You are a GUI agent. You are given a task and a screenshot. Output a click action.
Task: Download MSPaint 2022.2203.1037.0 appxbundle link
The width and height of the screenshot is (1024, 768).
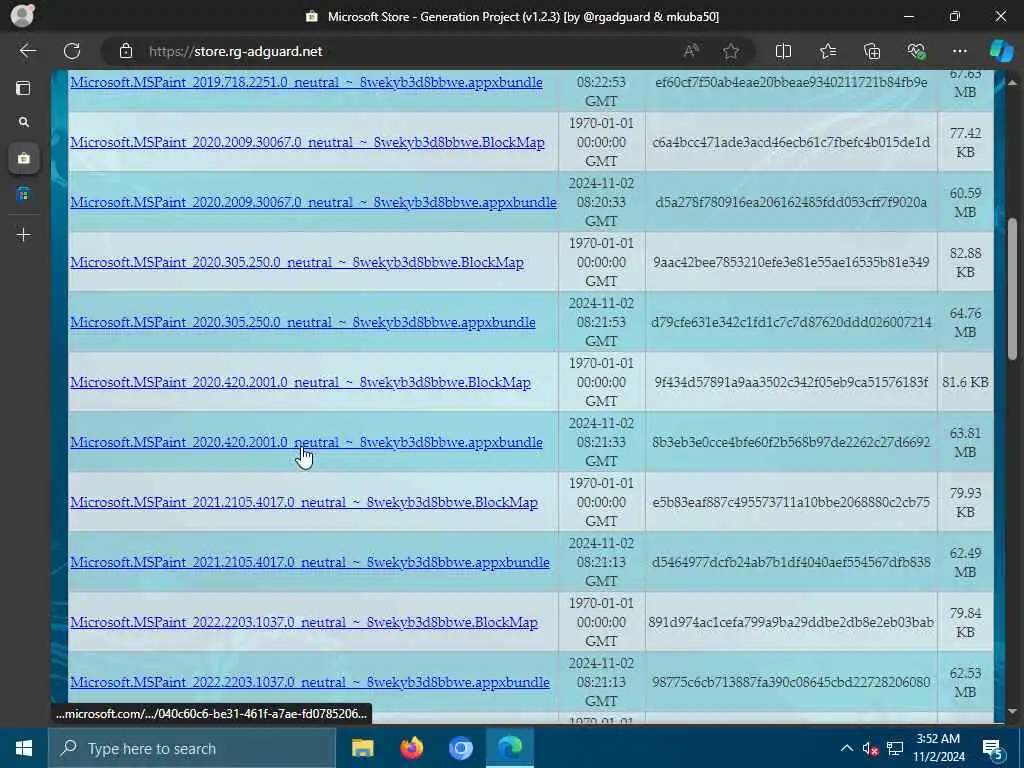pos(310,682)
